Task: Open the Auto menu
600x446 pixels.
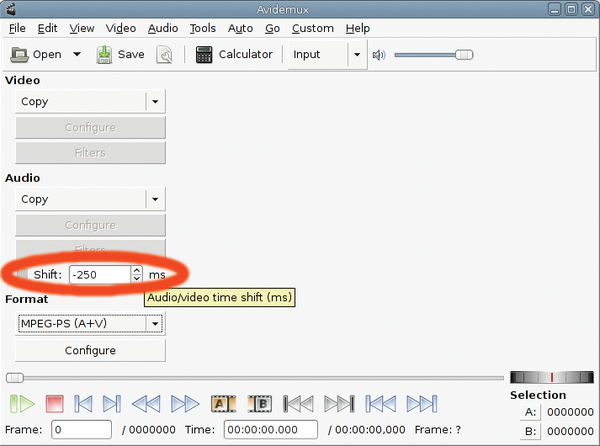Action: (240, 28)
